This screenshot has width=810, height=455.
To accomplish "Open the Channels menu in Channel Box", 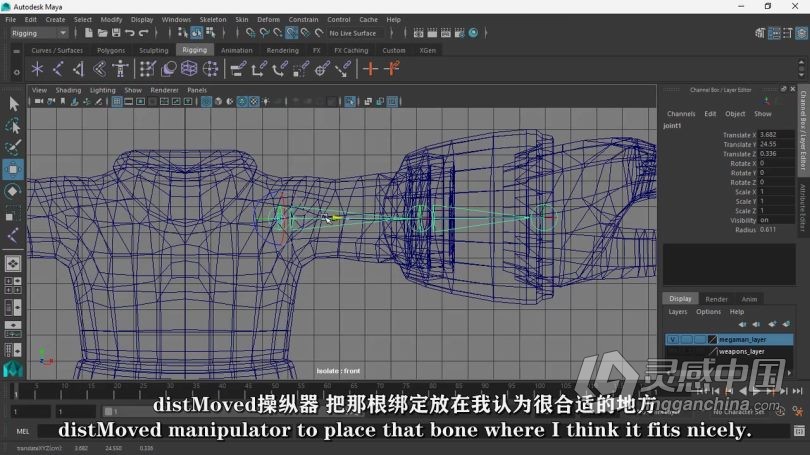I will (681, 114).
